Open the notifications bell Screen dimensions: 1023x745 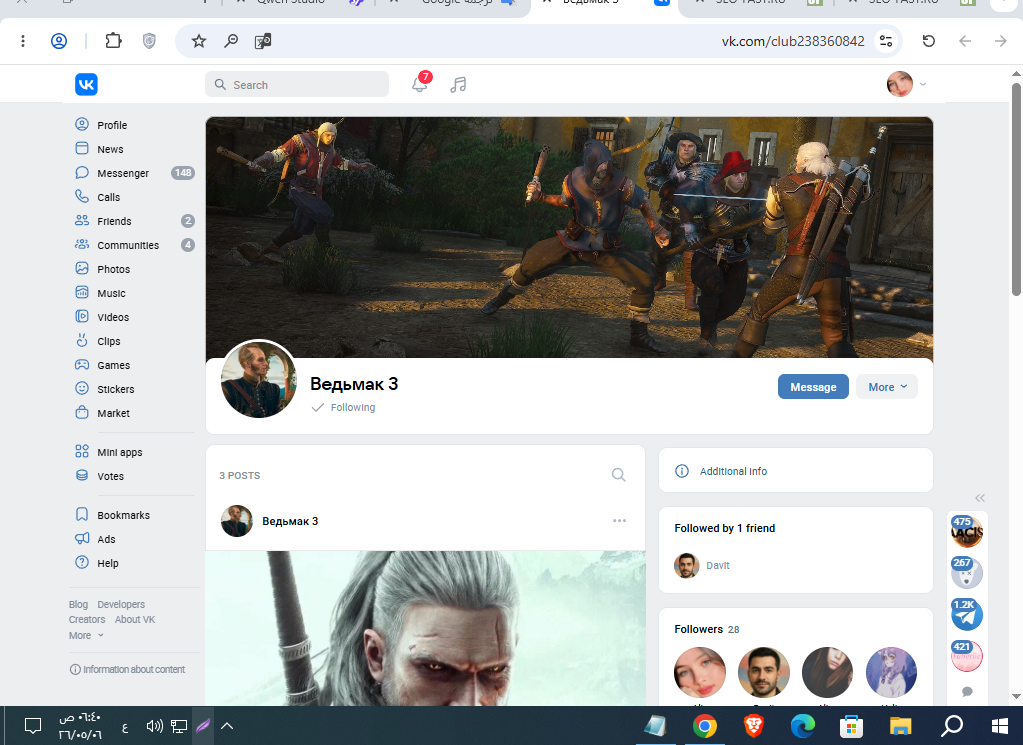(420, 84)
